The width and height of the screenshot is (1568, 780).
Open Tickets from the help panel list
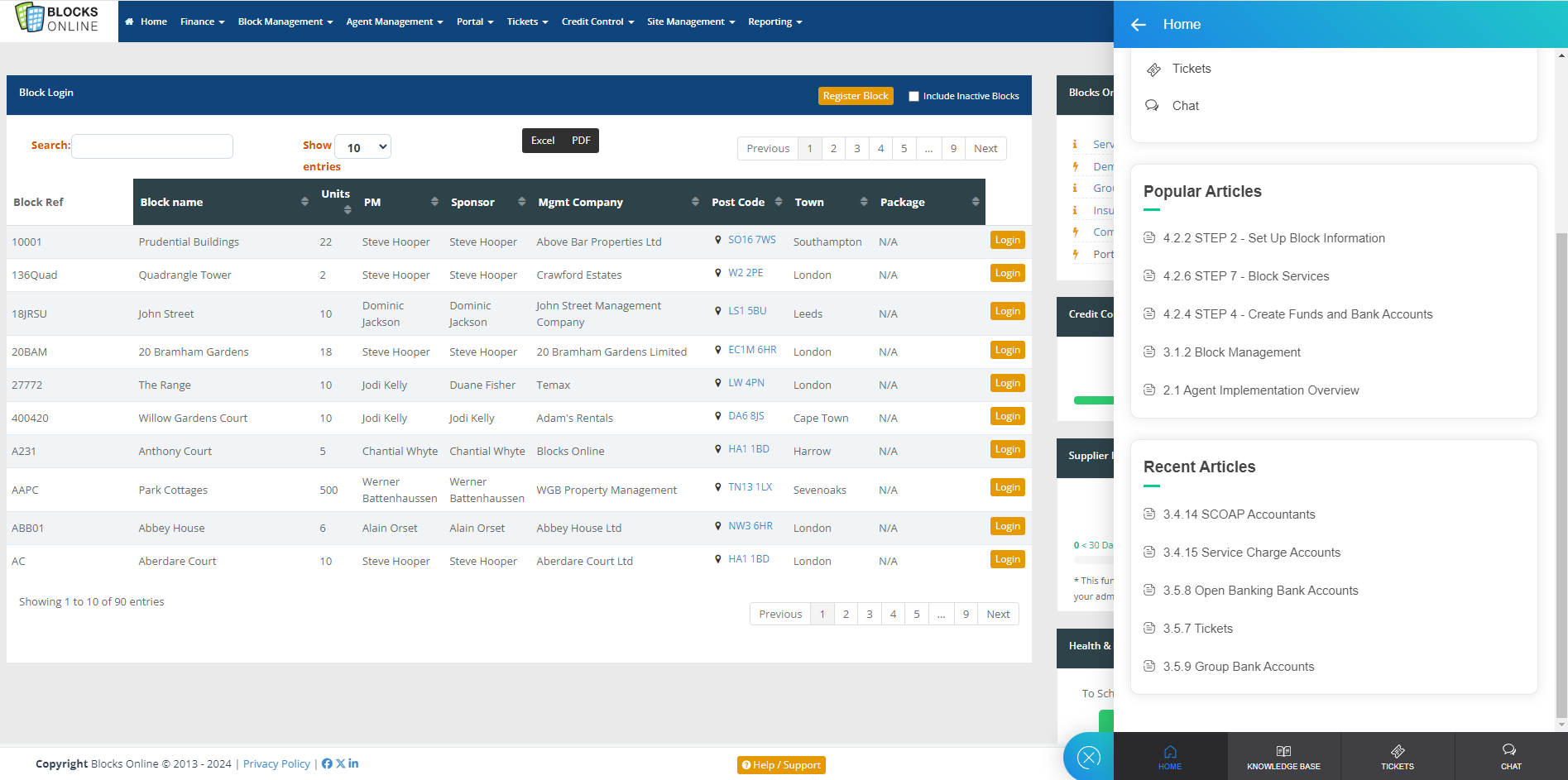[1191, 69]
